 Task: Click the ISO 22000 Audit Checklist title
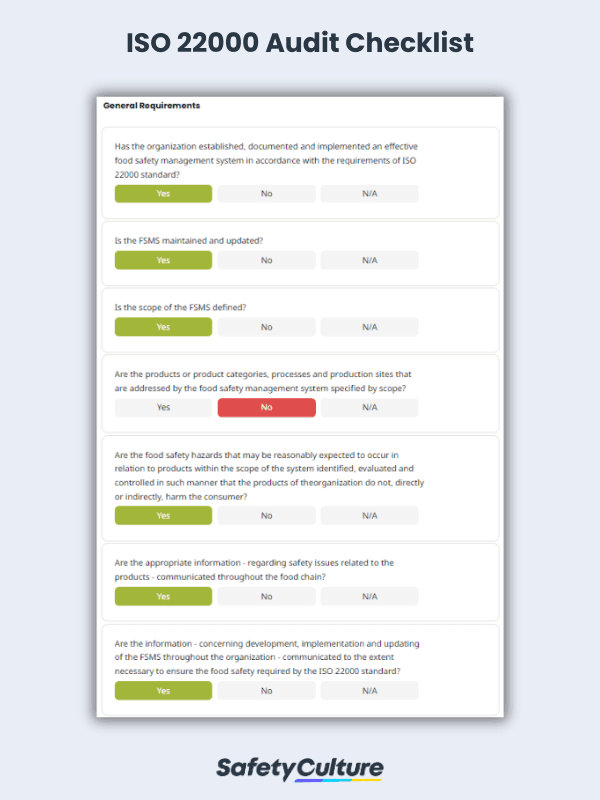(300, 43)
